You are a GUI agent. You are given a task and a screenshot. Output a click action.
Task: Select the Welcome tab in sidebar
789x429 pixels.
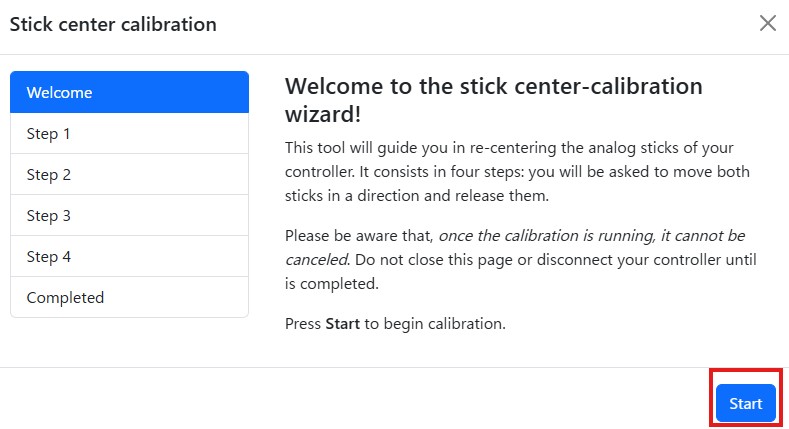point(129,92)
